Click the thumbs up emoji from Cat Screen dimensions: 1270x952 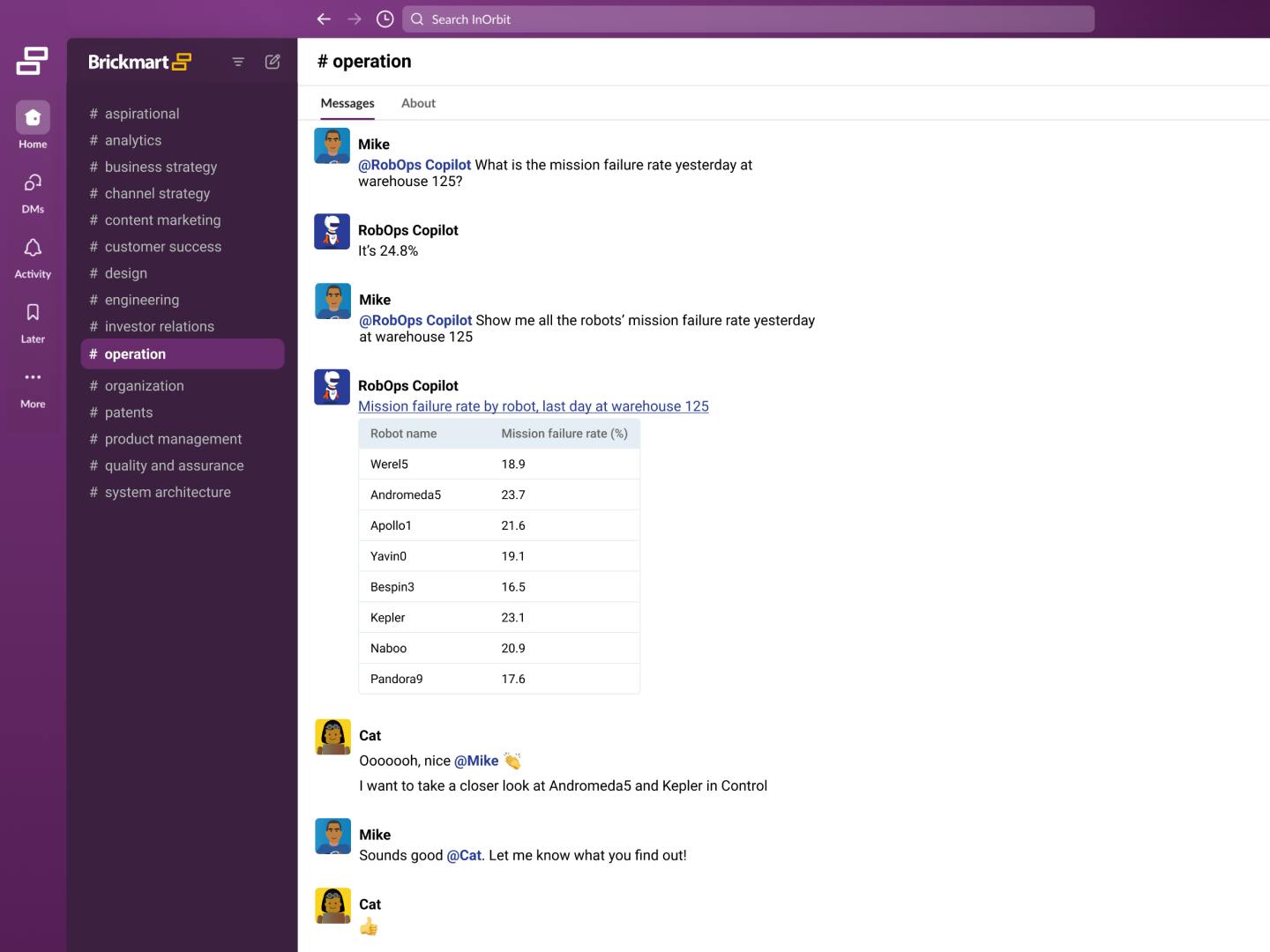369,926
